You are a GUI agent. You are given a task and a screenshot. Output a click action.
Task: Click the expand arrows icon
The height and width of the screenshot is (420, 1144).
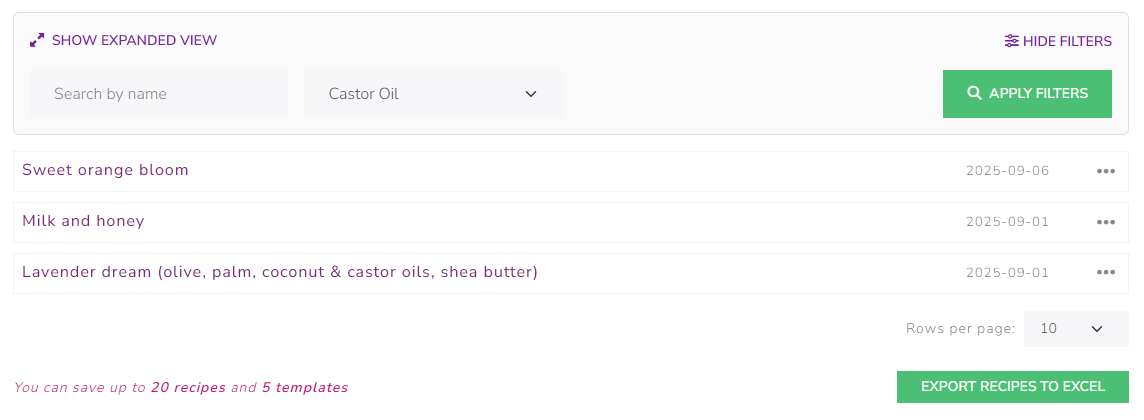pos(37,41)
